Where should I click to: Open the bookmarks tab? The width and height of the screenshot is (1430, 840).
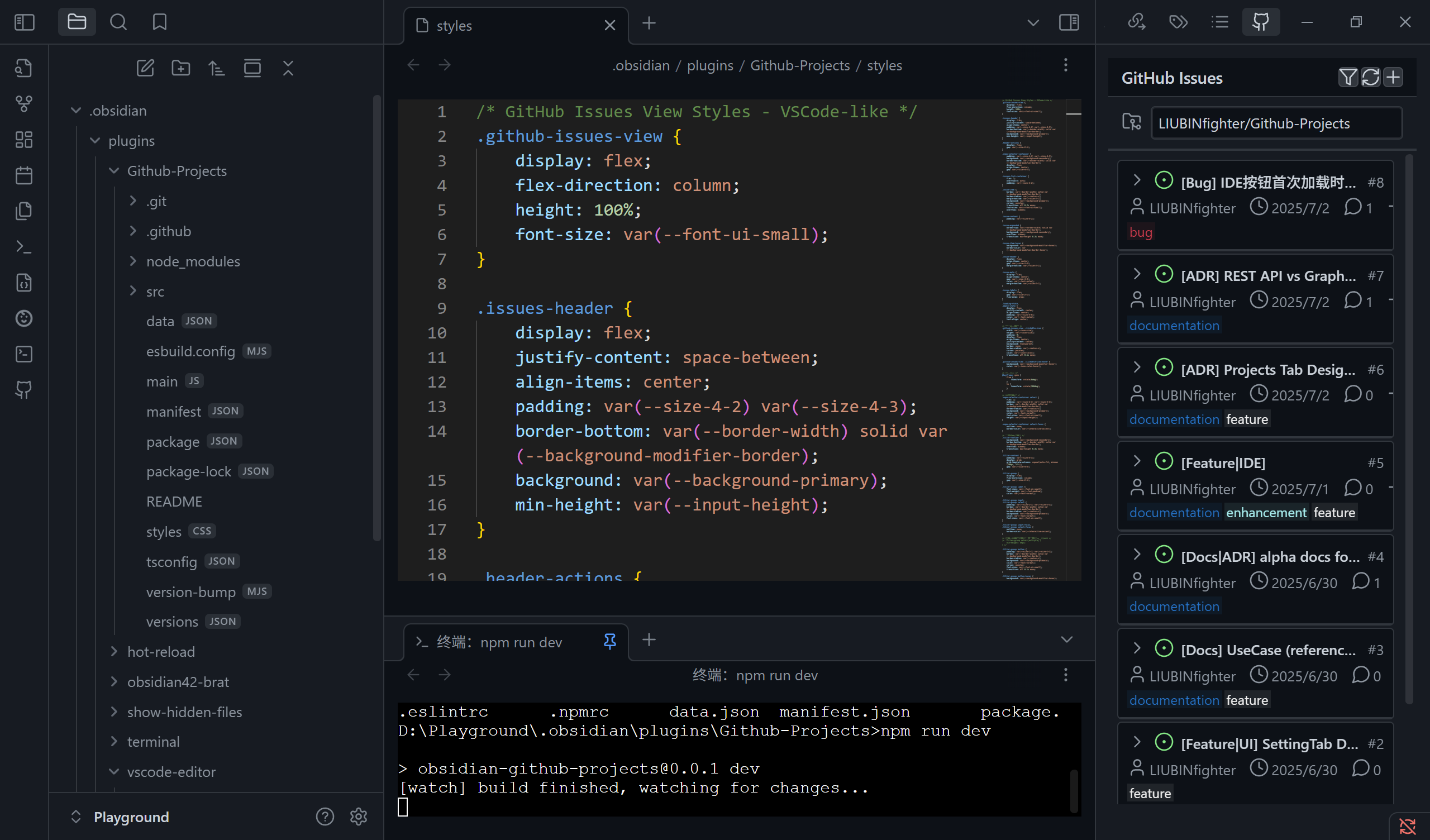tap(159, 22)
